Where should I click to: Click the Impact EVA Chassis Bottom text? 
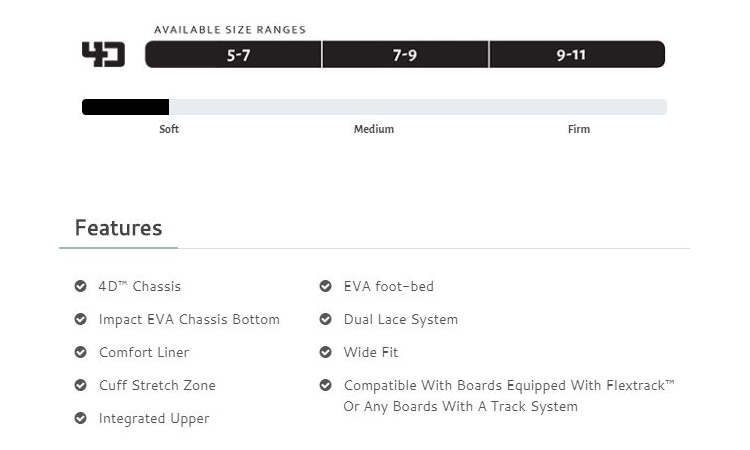pyautogui.click(x=189, y=320)
